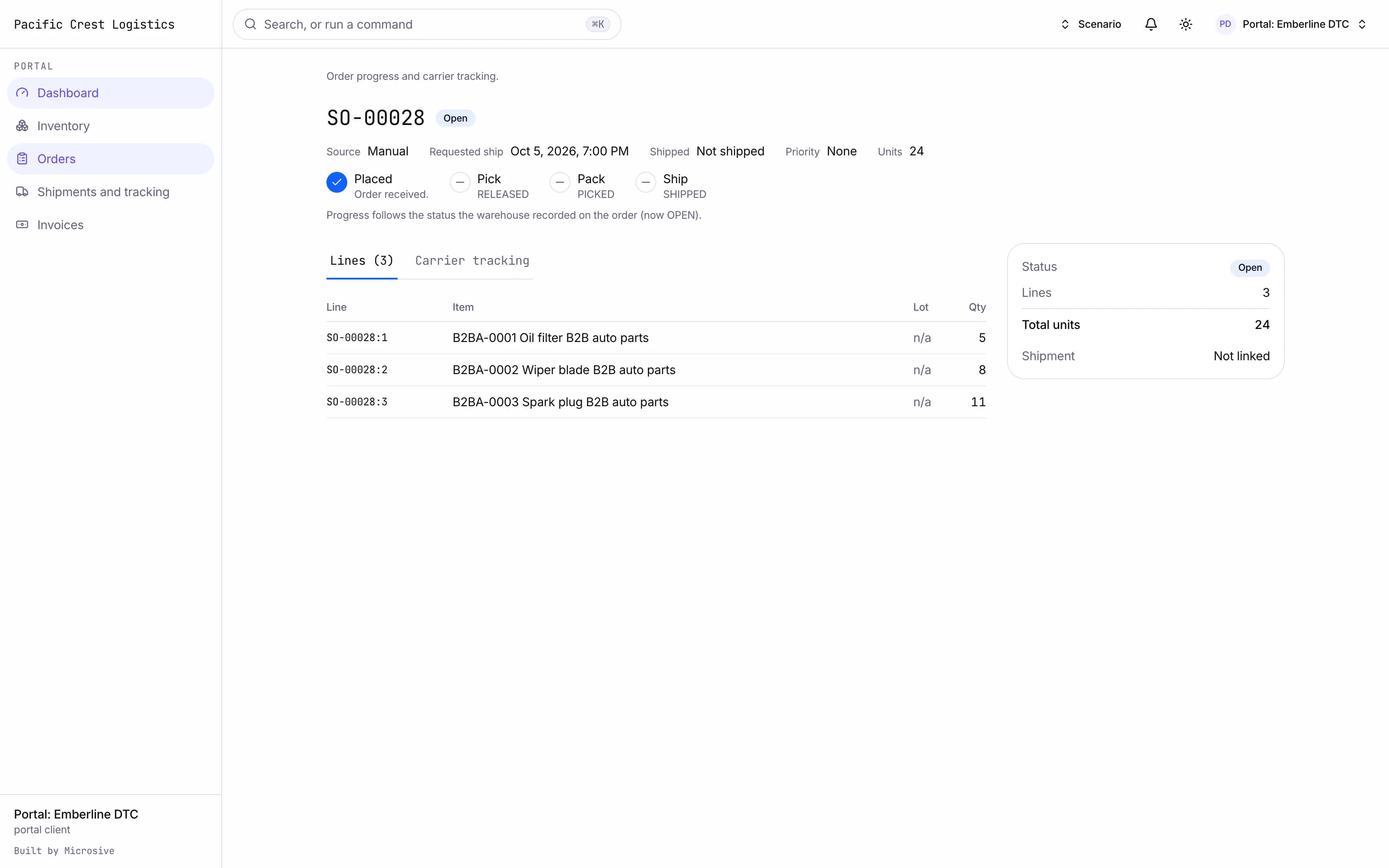Expand the Portal: Emberline DTC account menu
The image size is (1389, 868).
1291,24
